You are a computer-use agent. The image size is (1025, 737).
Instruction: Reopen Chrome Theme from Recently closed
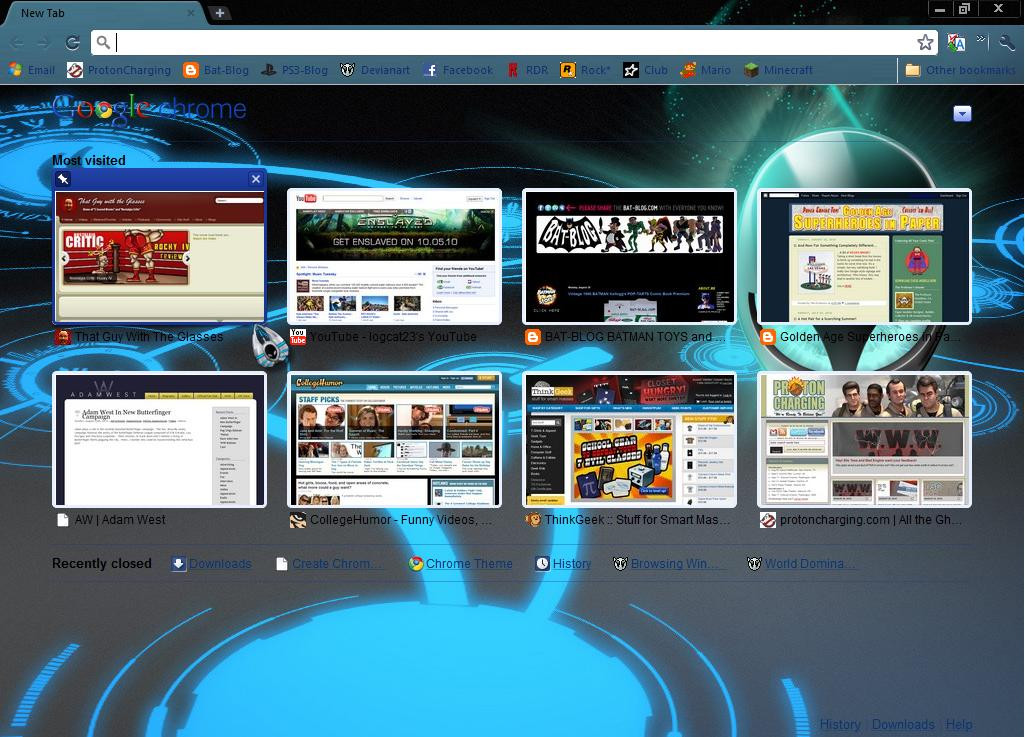tap(461, 564)
